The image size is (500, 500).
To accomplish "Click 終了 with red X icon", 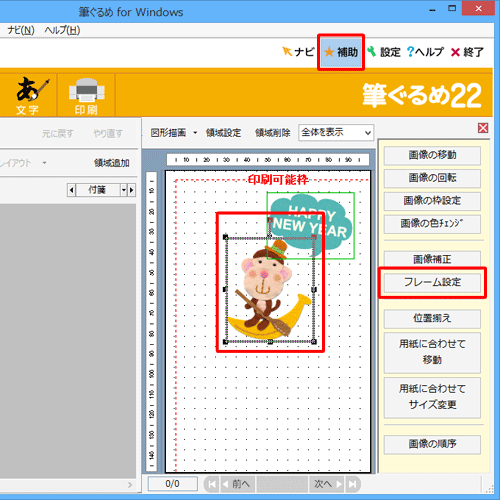I will click(467, 52).
